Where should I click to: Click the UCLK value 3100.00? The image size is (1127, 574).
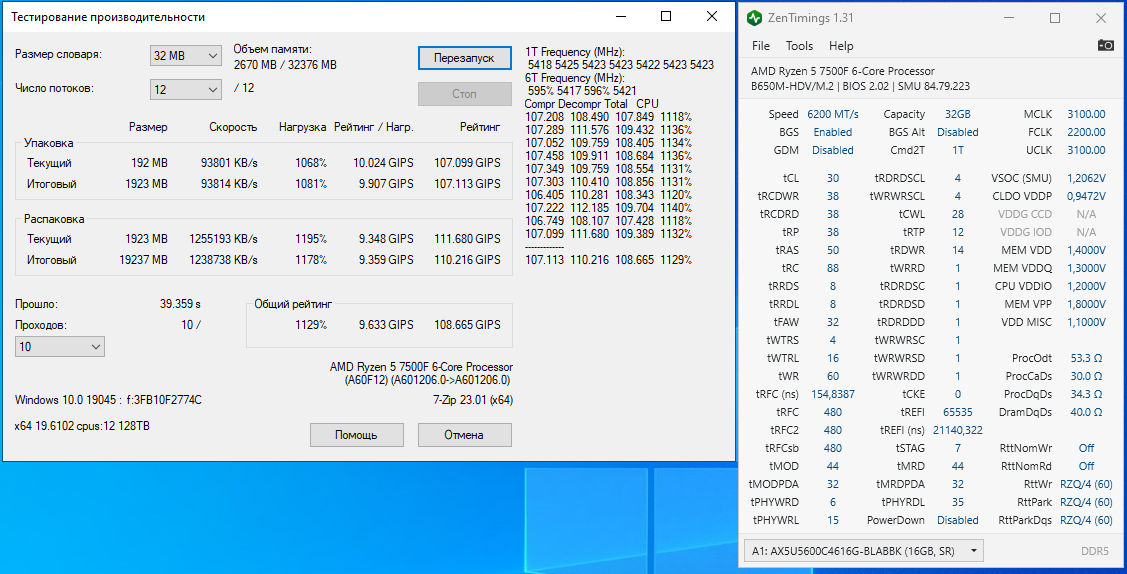[1086, 150]
